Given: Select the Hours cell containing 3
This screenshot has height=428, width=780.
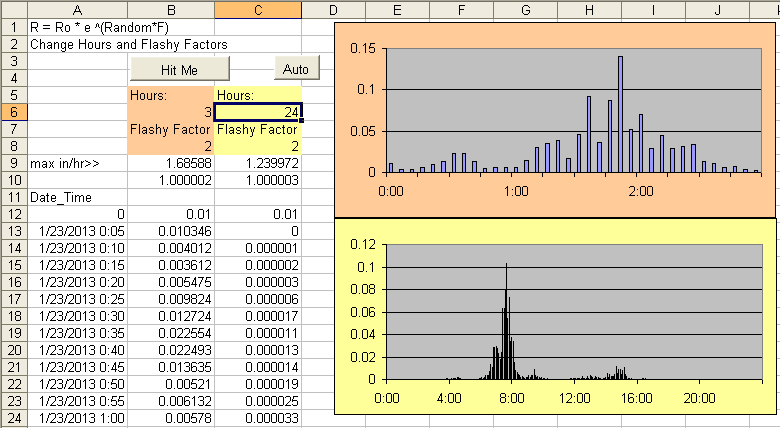Looking at the screenshot, I should (x=170, y=111).
